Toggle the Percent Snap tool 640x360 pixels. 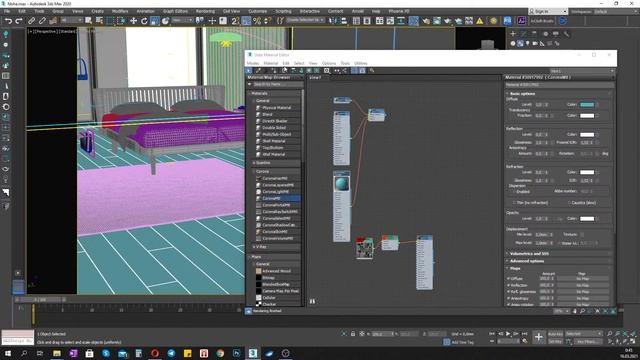click(x=257, y=21)
